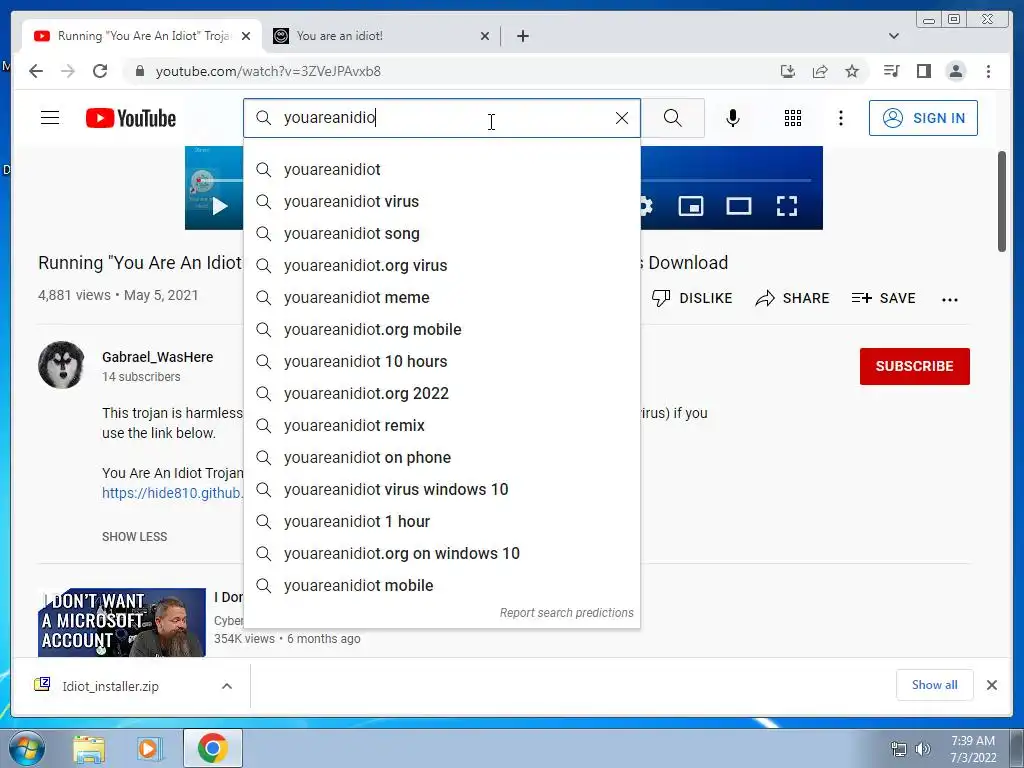Open 'I Don't Want a Microsoft Account' thumbnail
Screen dimensions: 1024x768
(x=122, y=622)
